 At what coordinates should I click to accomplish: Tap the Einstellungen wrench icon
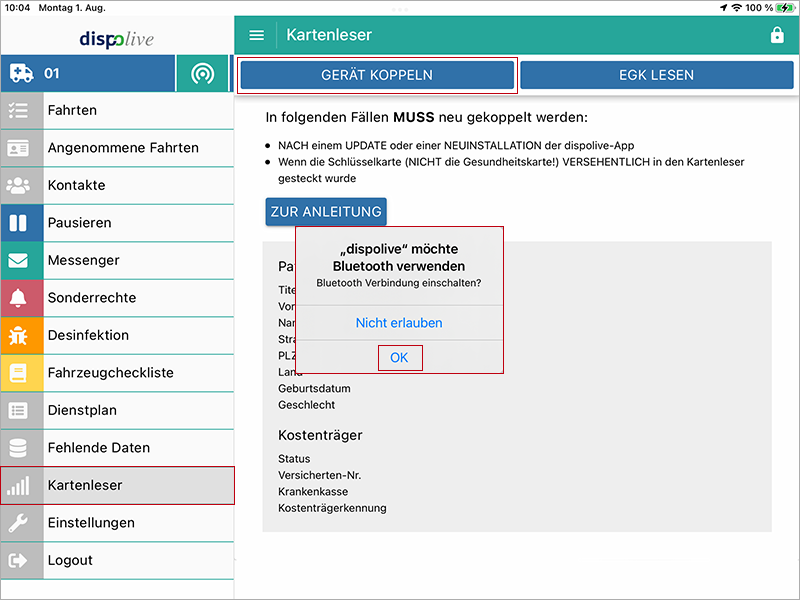(18, 523)
